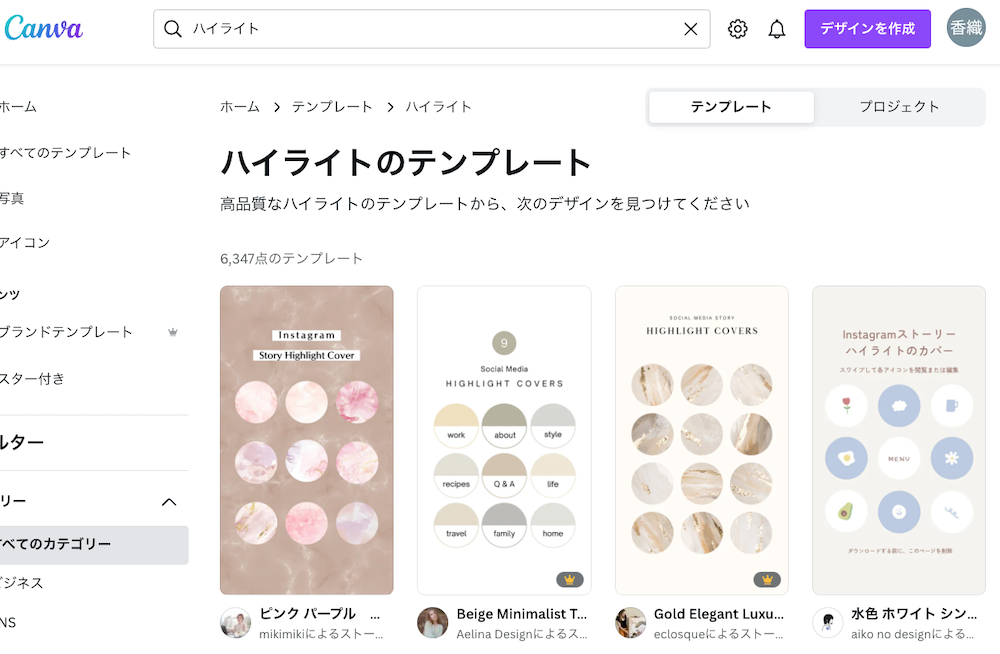This screenshot has width=1000, height=654.
Task: Clear the search with the X icon
Action: [x=690, y=28]
